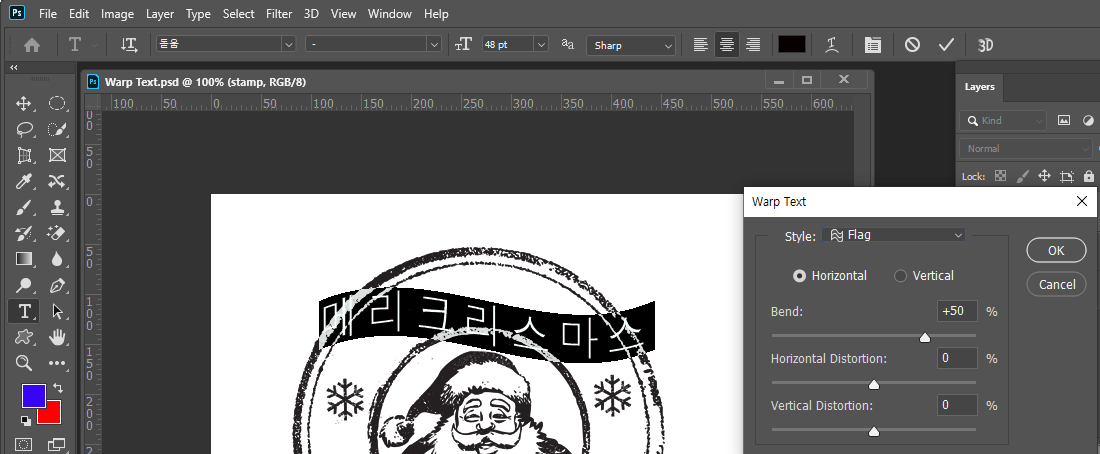This screenshot has height=454, width=1100.
Task: Lock image pixels with the brush icon
Action: (x=1022, y=176)
